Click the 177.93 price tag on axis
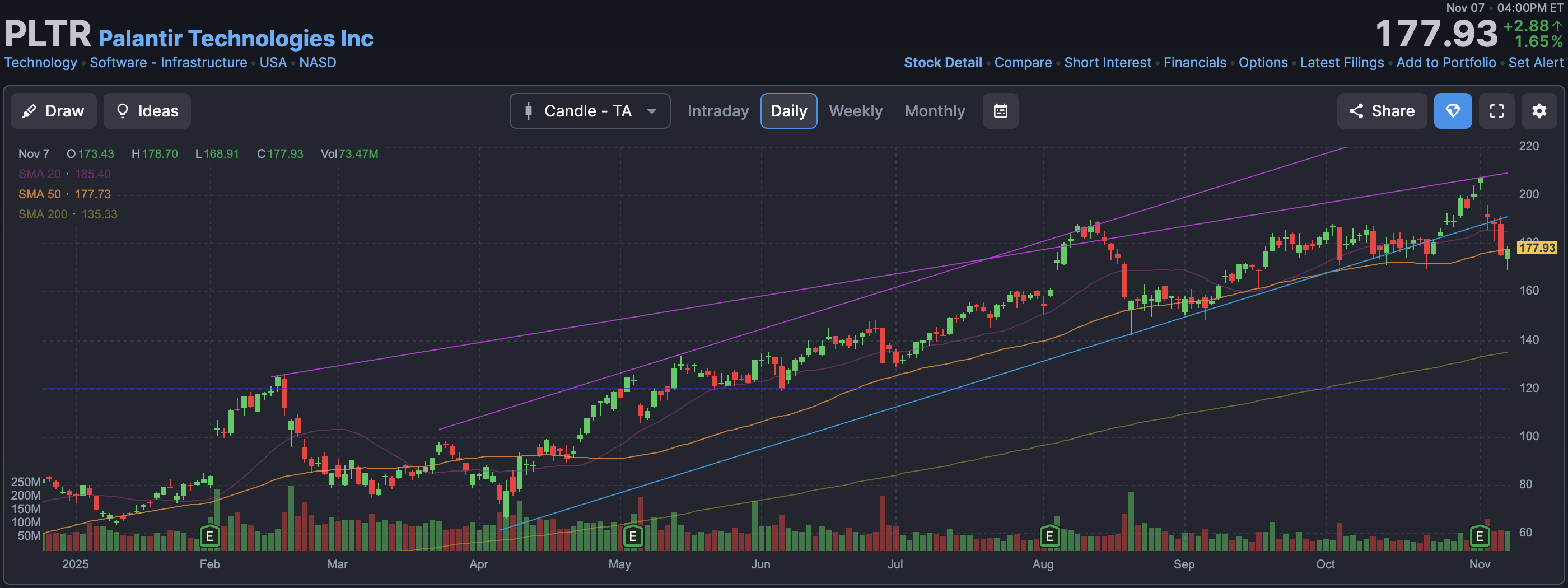Viewport: 1568px width, 588px height. [1537, 248]
